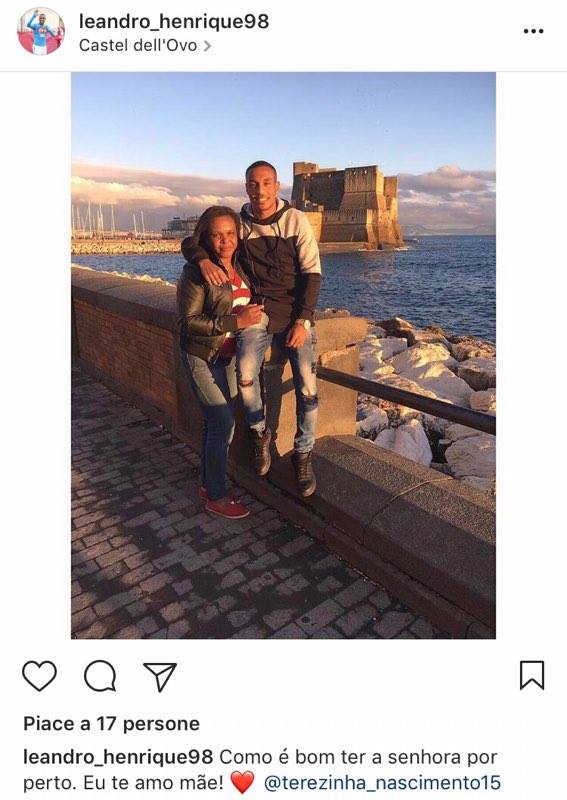Open the @terezinha_nascimento15 mention
The width and height of the screenshot is (567, 800).
382,782
